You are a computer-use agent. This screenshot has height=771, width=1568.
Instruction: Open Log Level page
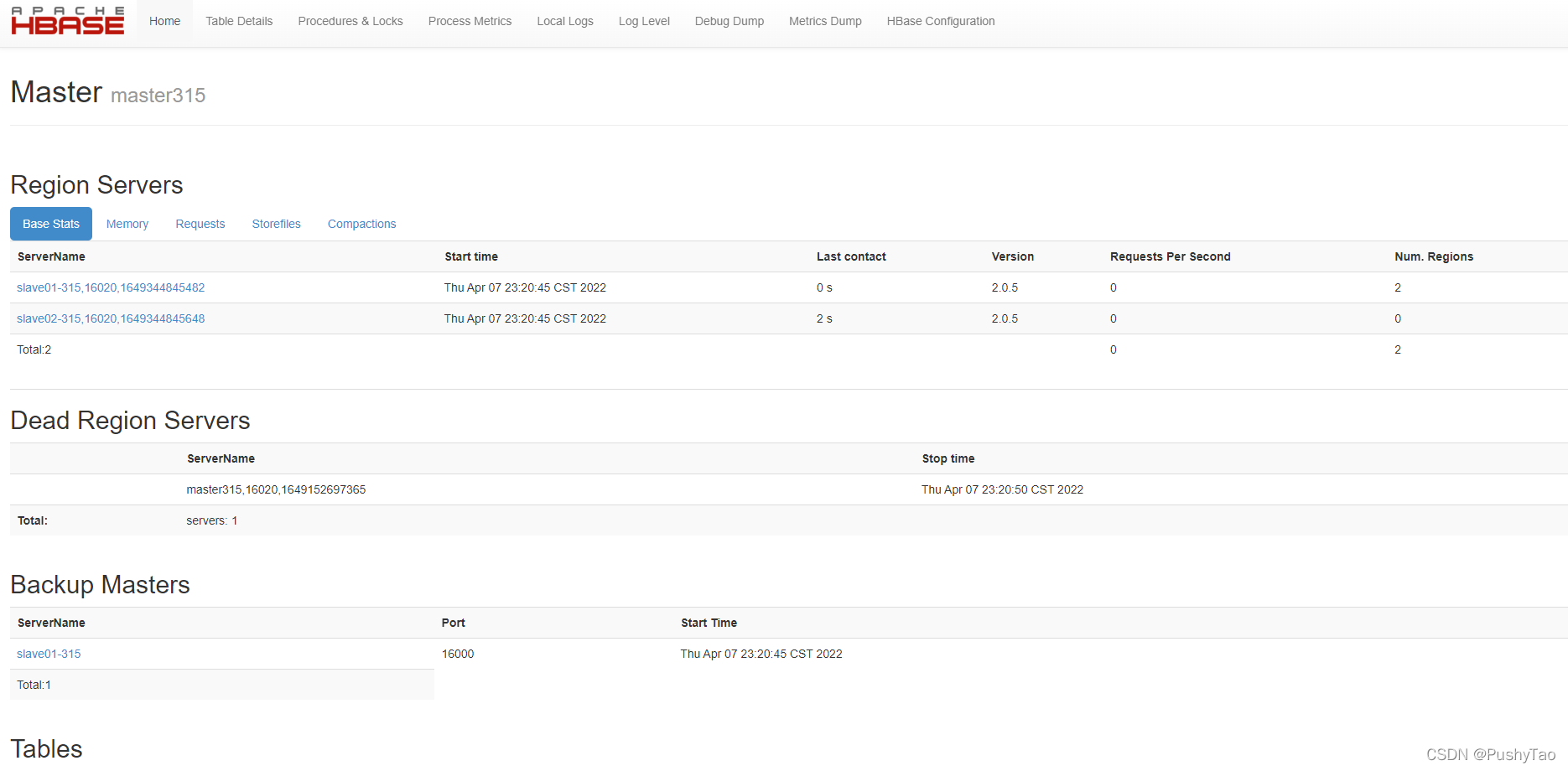pyautogui.click(x=644, y=22)
